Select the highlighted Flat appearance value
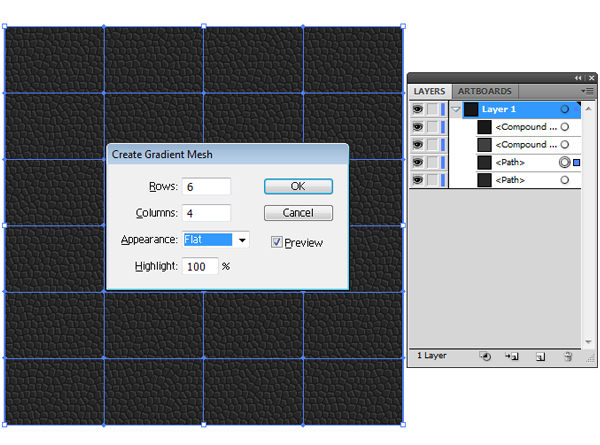Image resolution: width=600 pixels, height=445 pixels. pyautogui.click(x=208, y=240)
